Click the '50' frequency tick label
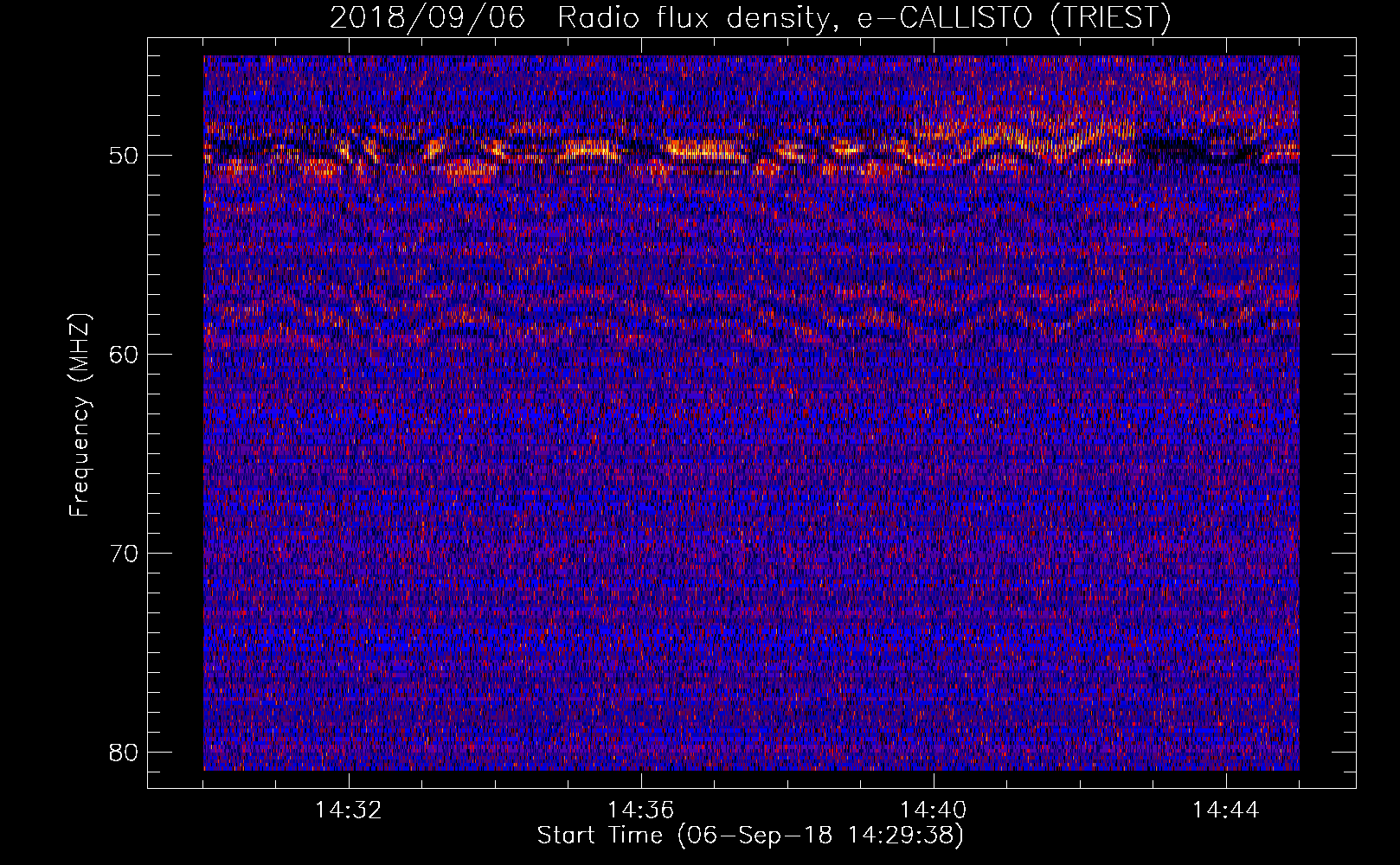 coord(125,156)
